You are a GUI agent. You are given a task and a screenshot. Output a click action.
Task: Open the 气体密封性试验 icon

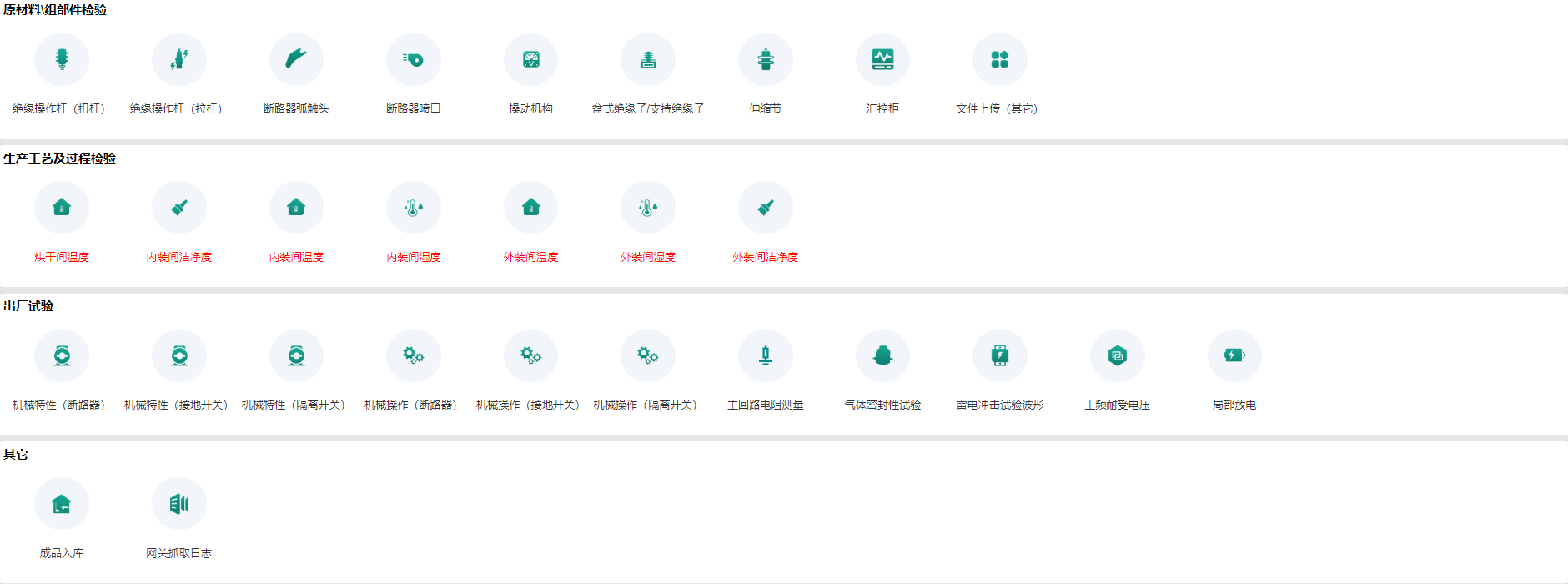pos(882,356)
